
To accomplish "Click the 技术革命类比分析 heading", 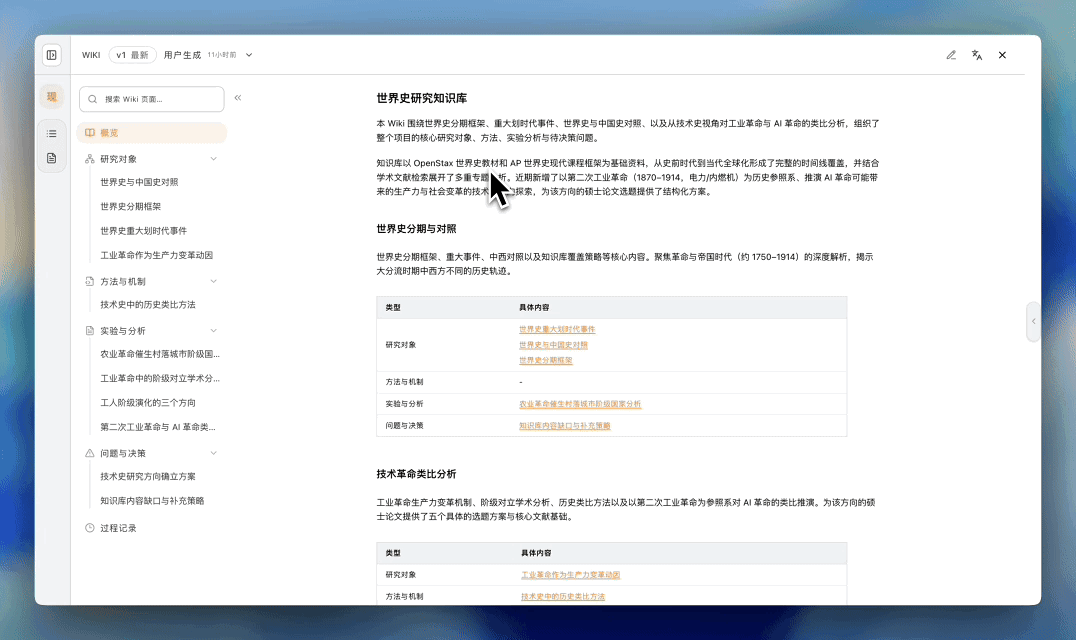I will point(416,474).
